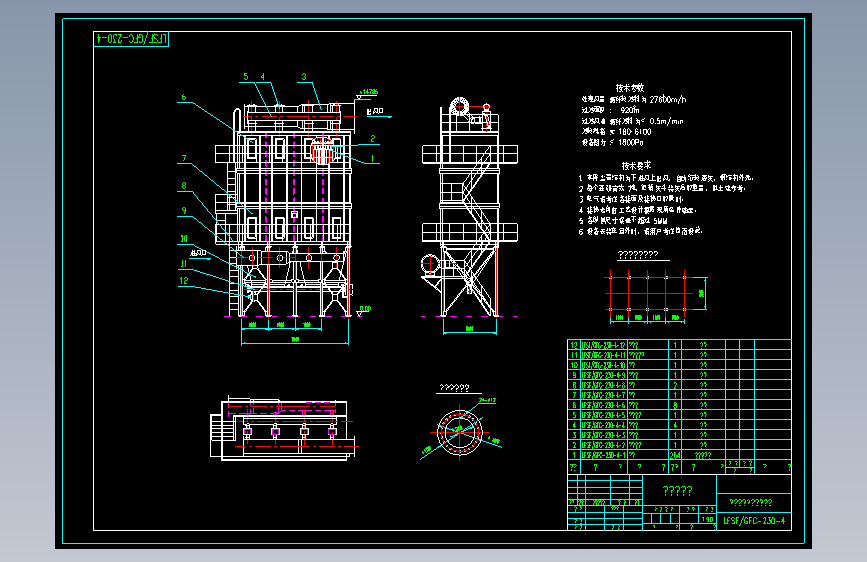Screen dimensions: 867x562
Task: Pick balloon callout 9 left of the elevation
Action: [x=184, y=211]
